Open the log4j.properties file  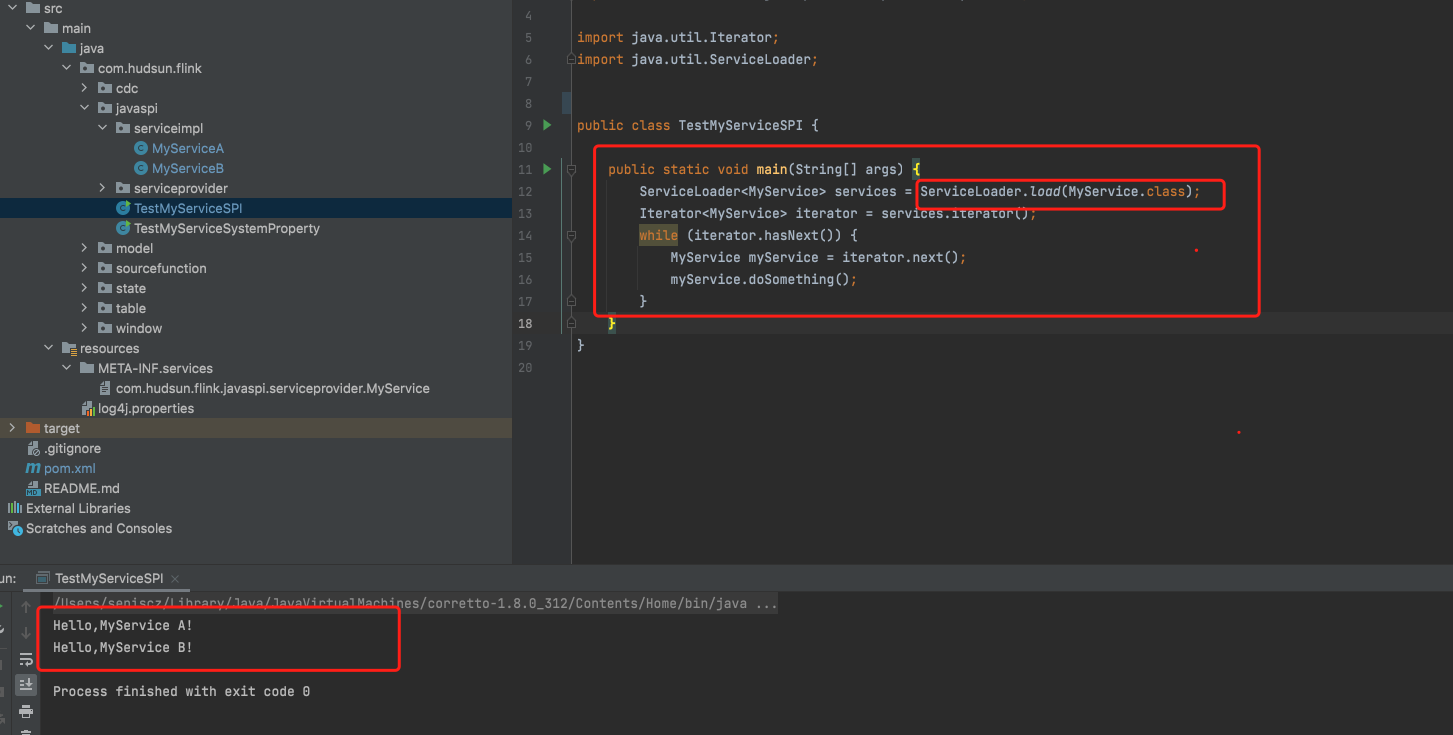[x=146, y=408]
